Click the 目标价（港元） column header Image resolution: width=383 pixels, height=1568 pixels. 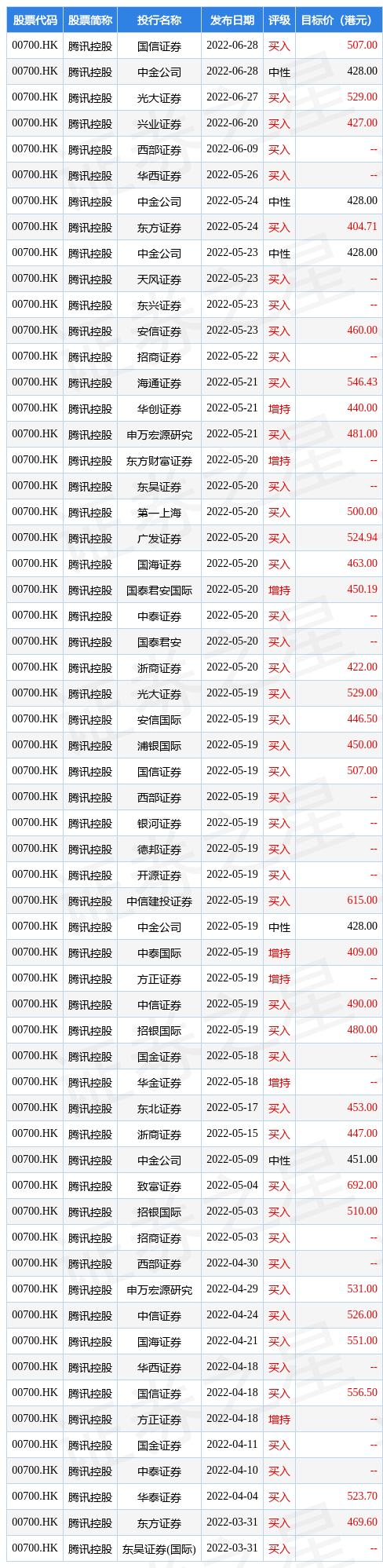[x=339, y=20]
